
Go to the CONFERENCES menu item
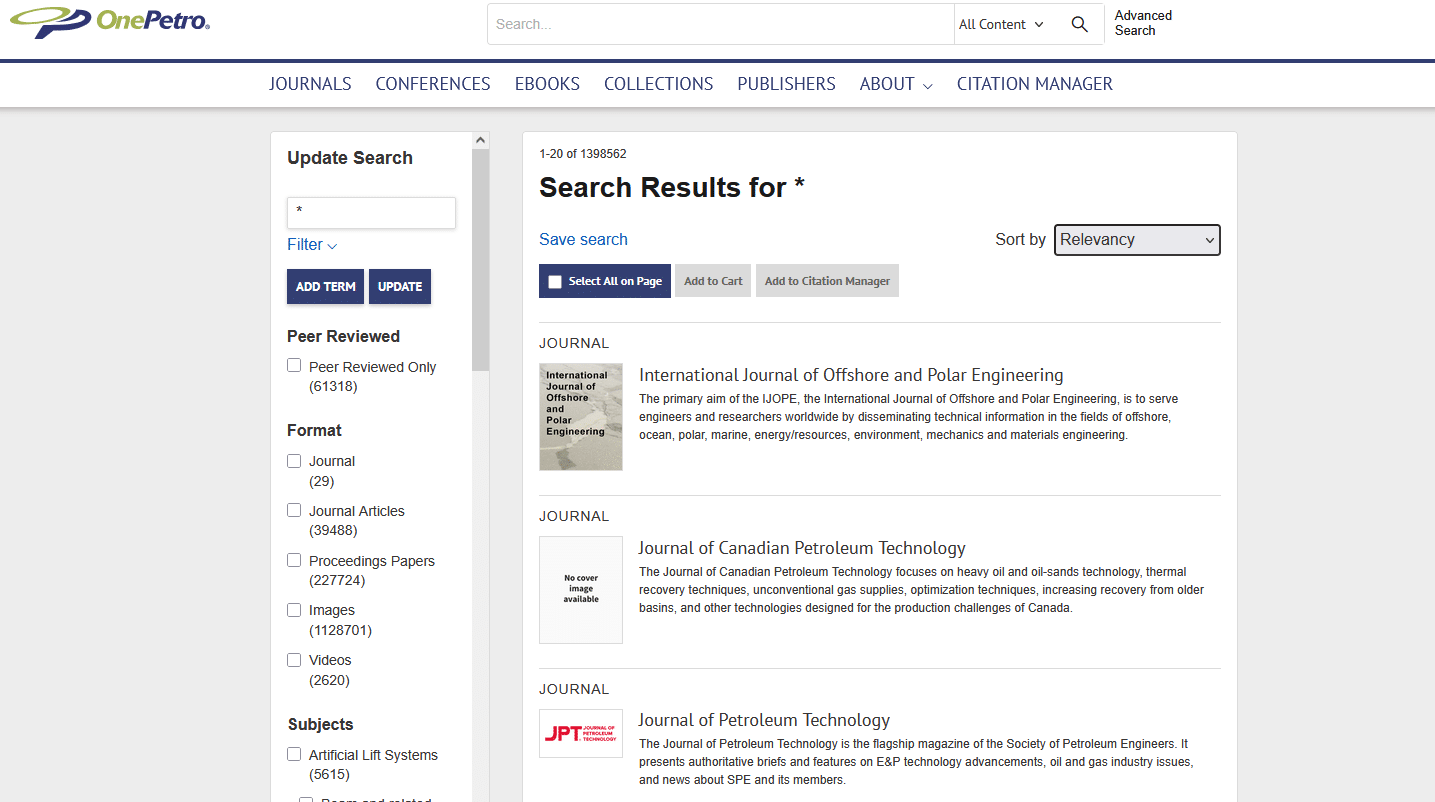(433, 84)
